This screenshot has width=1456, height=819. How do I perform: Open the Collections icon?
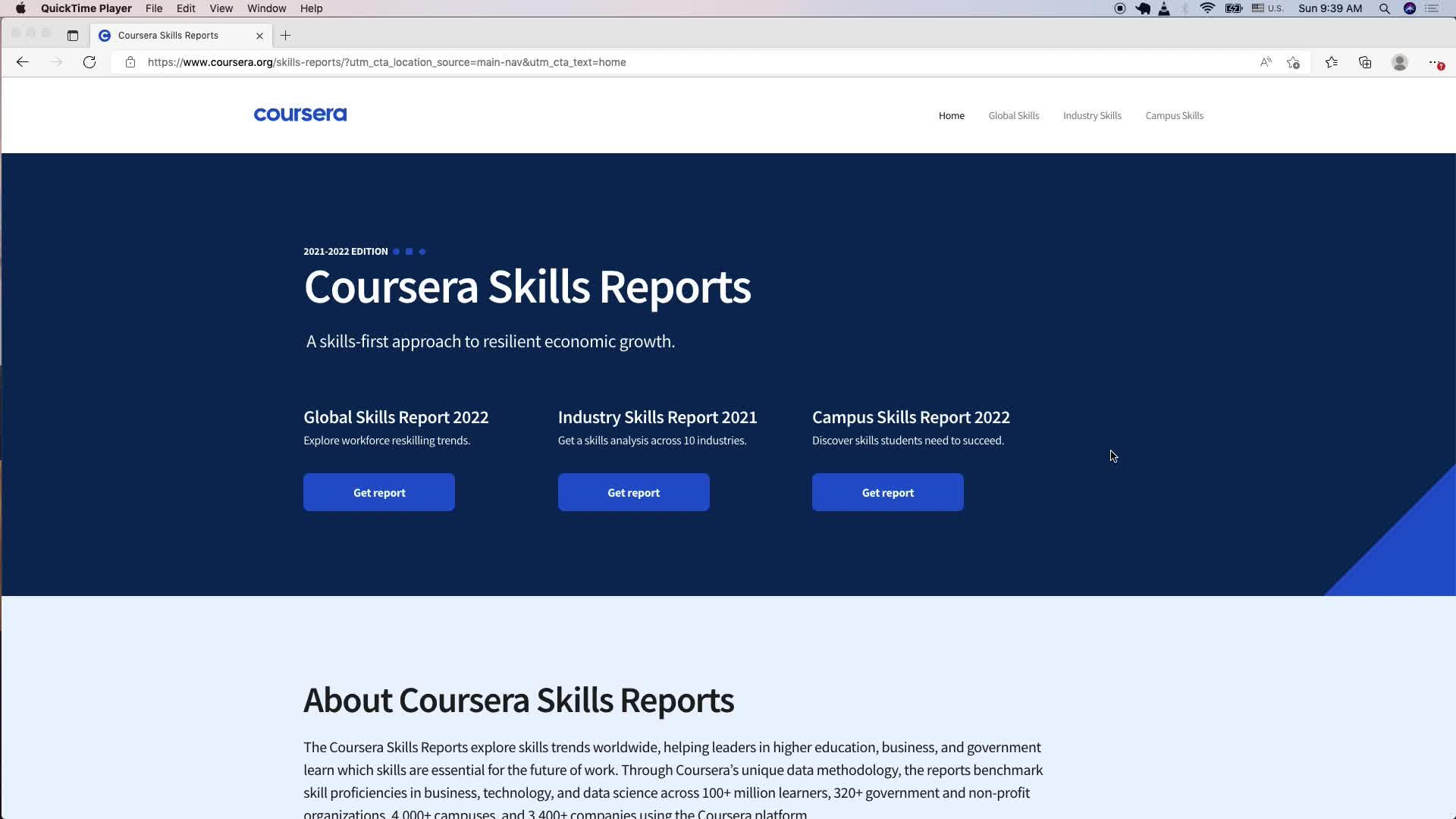tap(1365, 62)
